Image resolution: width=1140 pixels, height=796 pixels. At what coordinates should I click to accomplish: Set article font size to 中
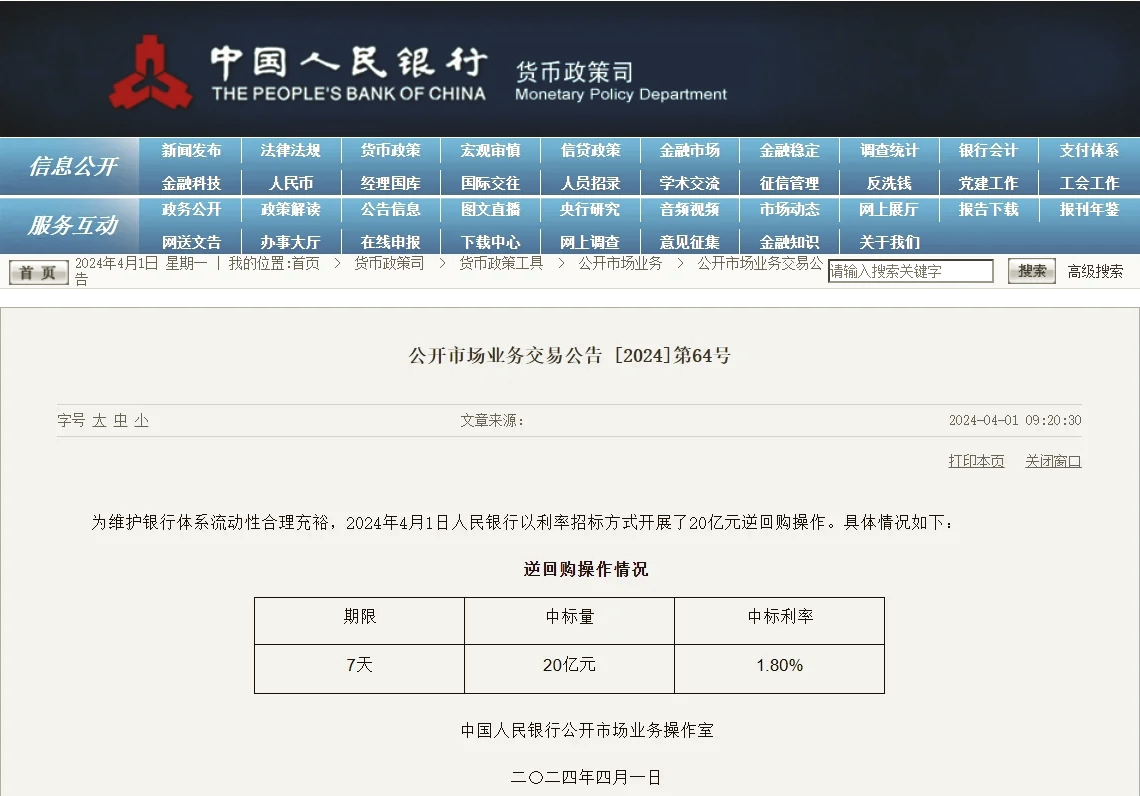point(121,421)
